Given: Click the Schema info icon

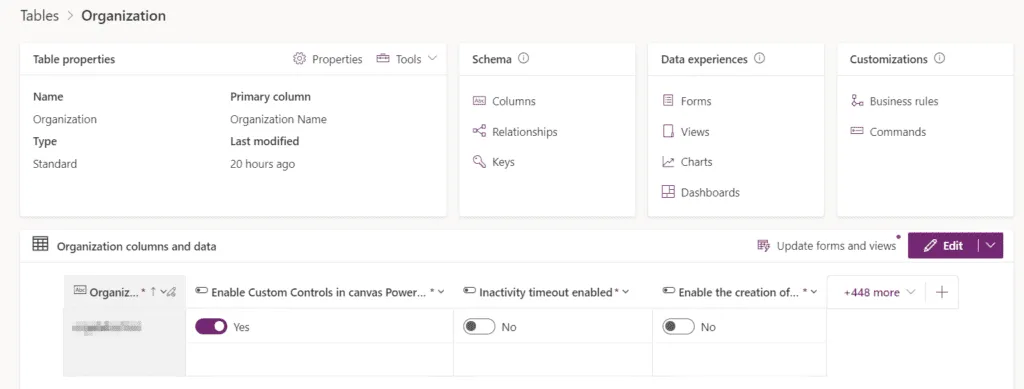Looking at the screenshot, I should pos(523,59).
